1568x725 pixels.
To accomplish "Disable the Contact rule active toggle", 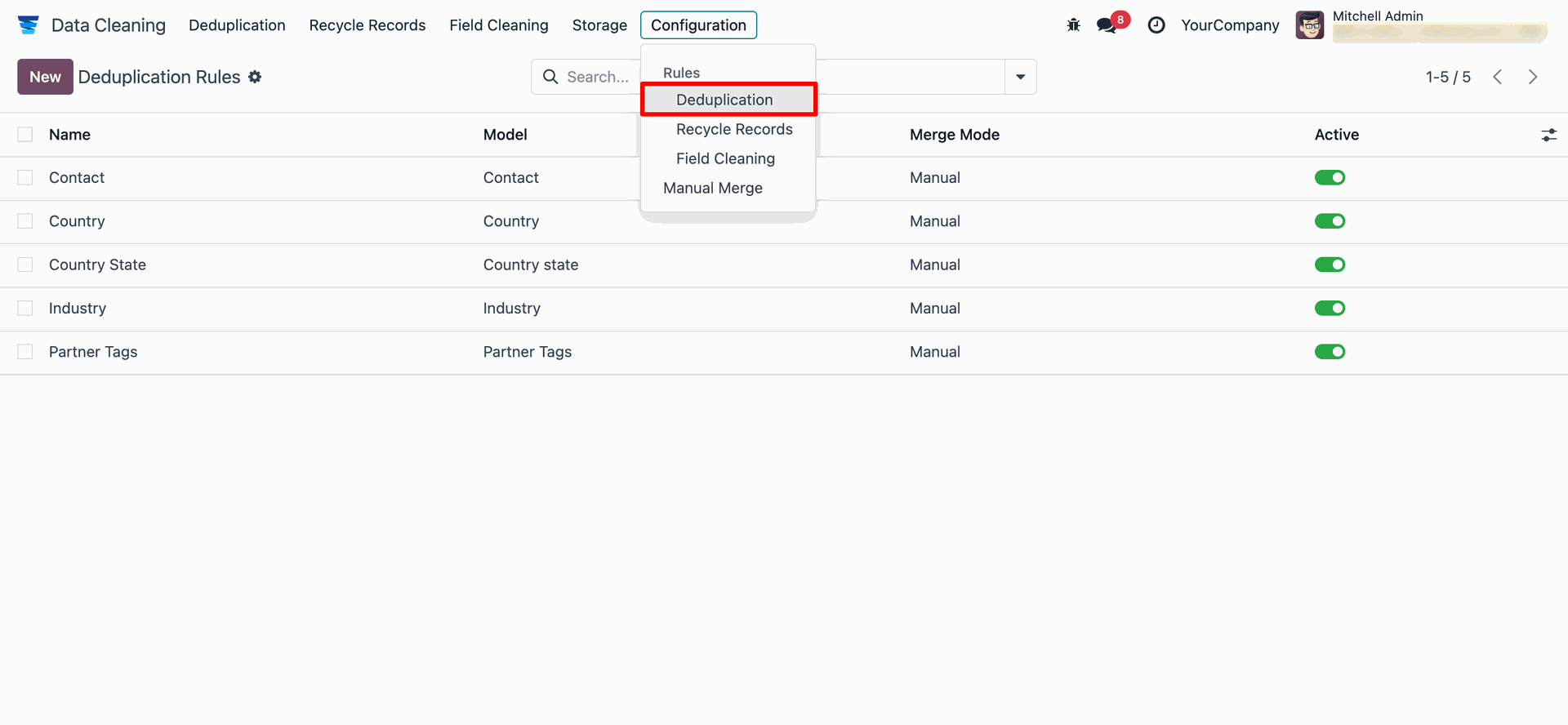I will (x=1330, y=178).
